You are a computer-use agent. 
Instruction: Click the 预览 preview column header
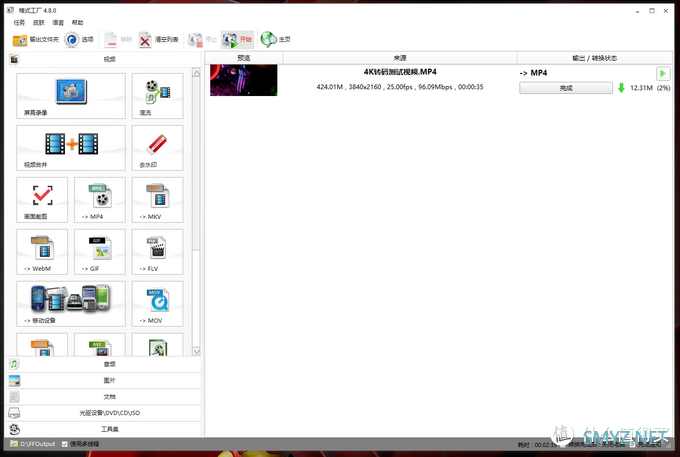click(x=244, y=58)
